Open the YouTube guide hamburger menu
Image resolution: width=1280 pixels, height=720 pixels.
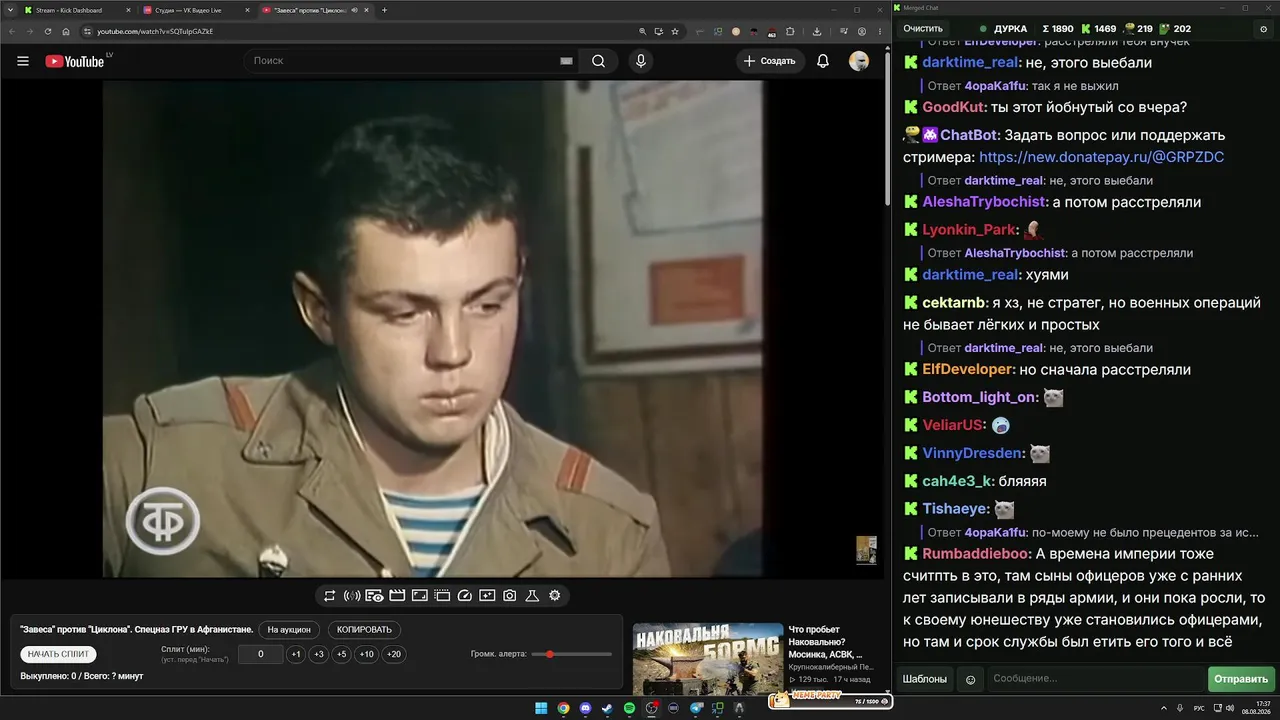23,61
